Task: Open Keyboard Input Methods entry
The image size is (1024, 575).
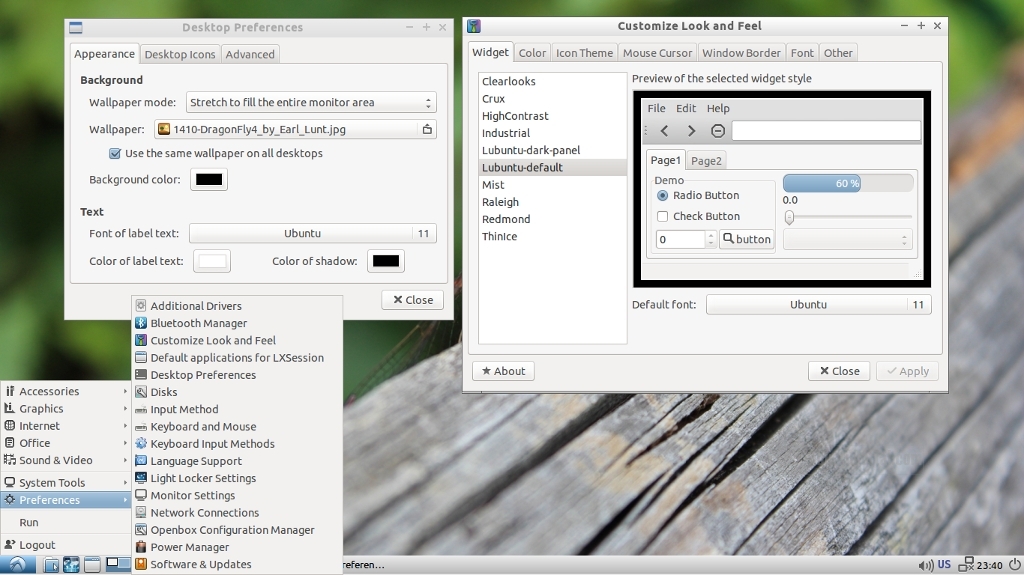Action: click(x=237, y=444)
